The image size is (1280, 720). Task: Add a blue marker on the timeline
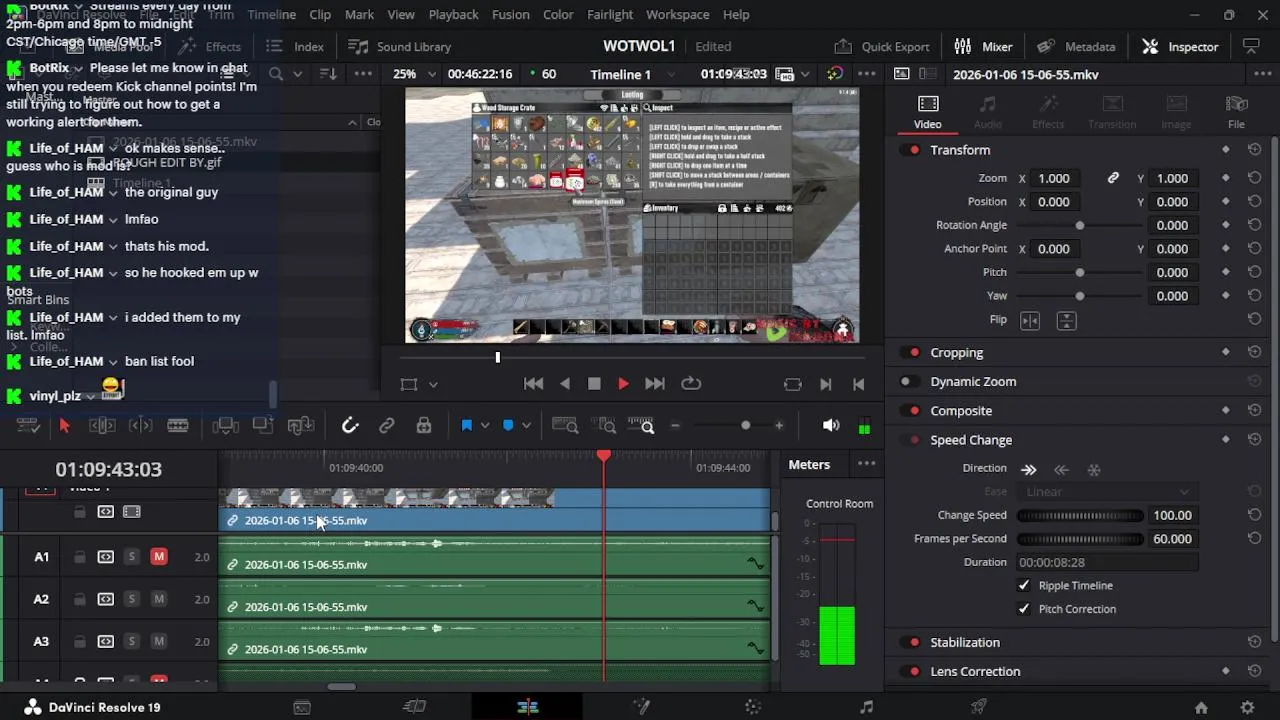coord(508,426)
